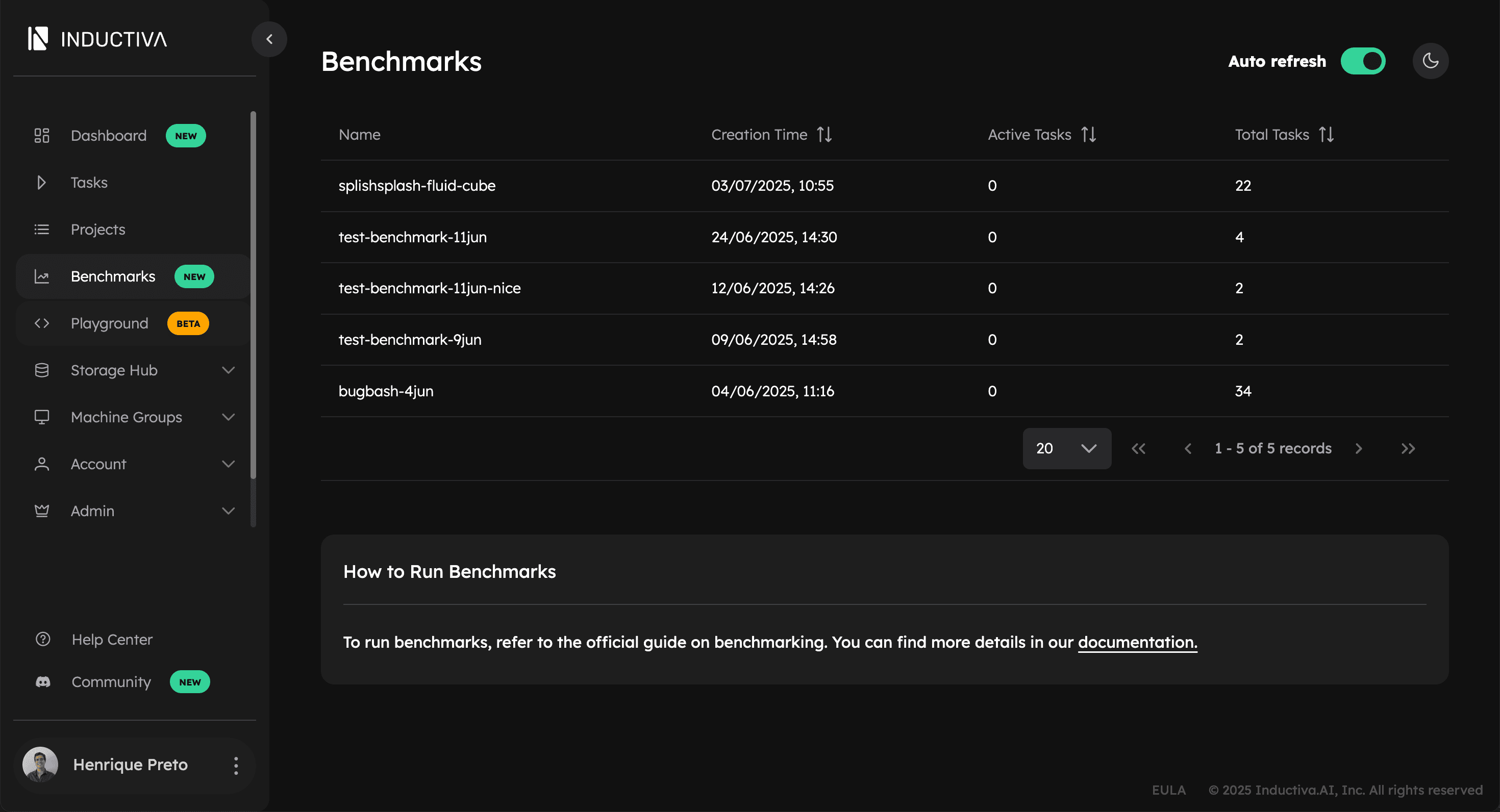The width and height of the screenshot is (1500, 812).
Task: Open the page size dropdown showing 20
Action: (1067, 448)
